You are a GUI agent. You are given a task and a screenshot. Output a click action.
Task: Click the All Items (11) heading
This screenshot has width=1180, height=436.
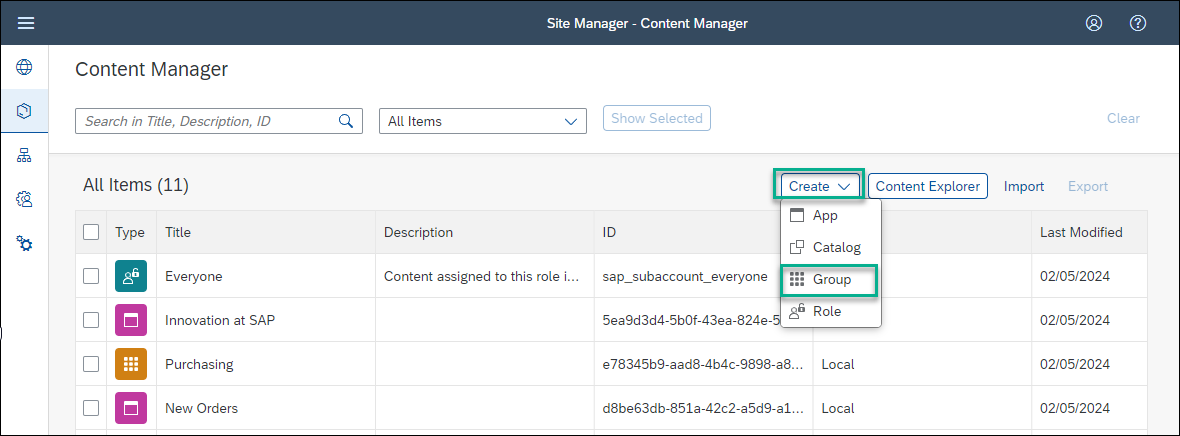(x=135, y=185)
